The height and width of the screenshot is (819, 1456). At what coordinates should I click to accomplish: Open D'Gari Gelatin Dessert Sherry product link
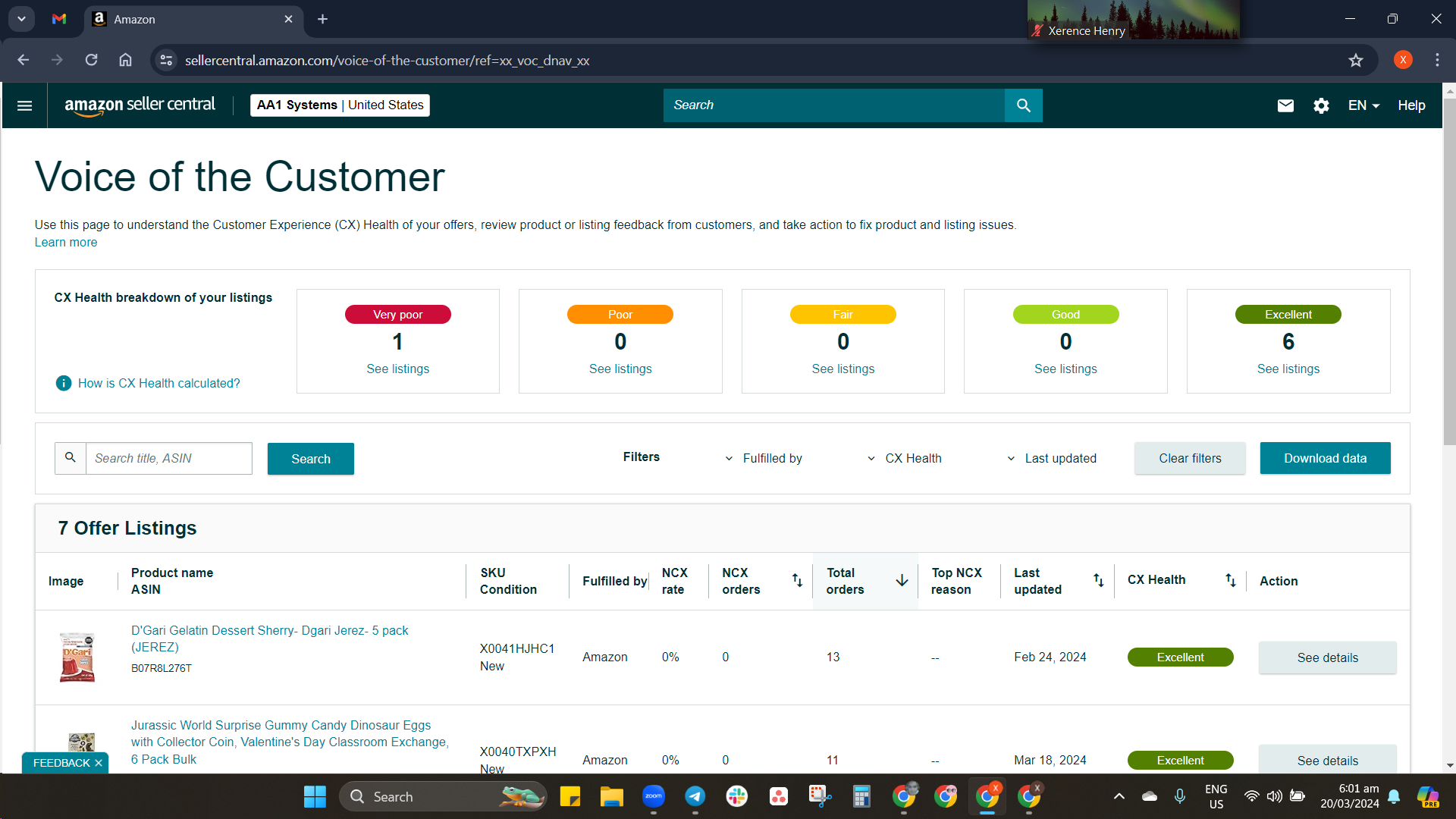point(269,639)
